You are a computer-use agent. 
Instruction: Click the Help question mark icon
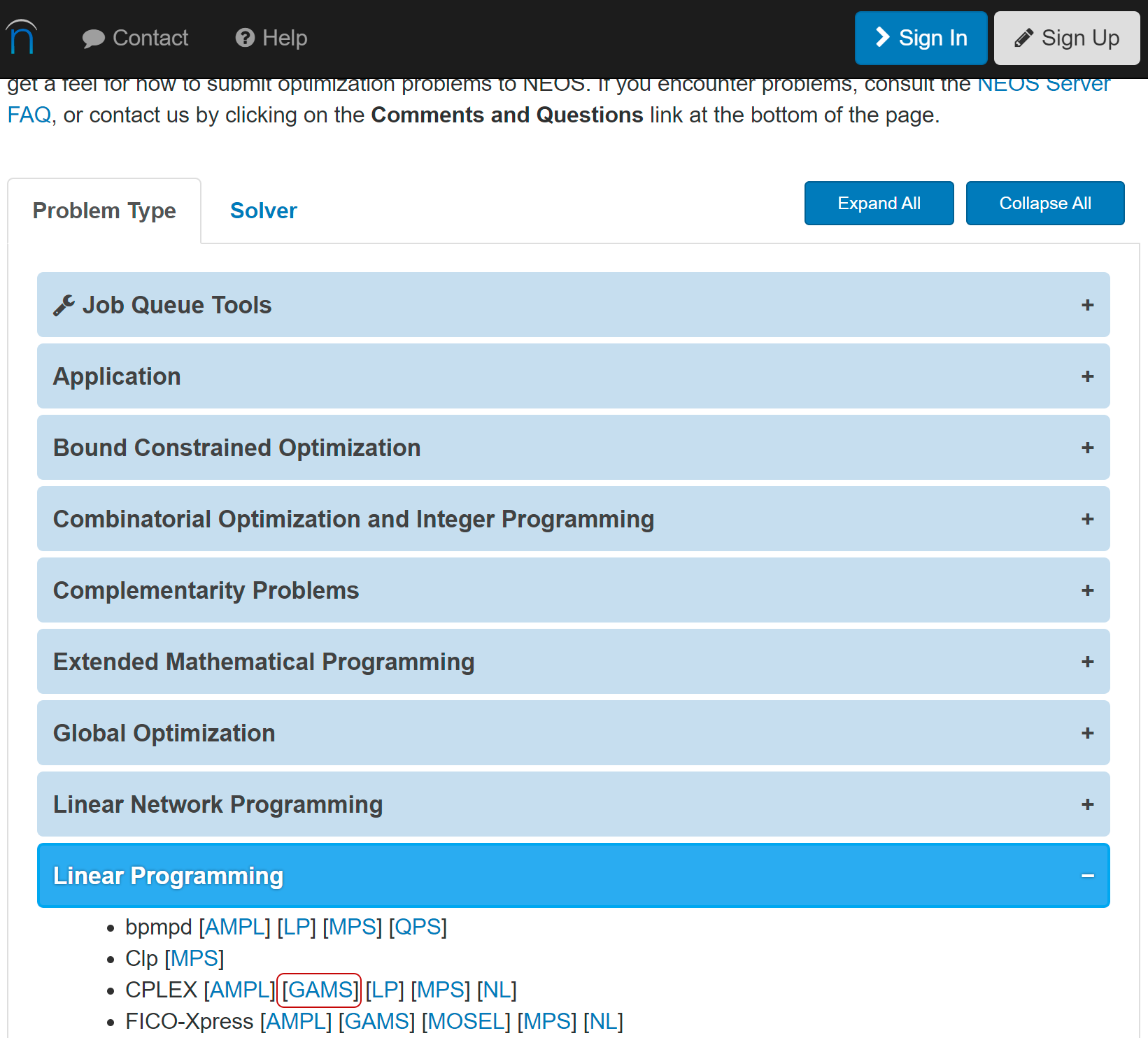[245, 38]
